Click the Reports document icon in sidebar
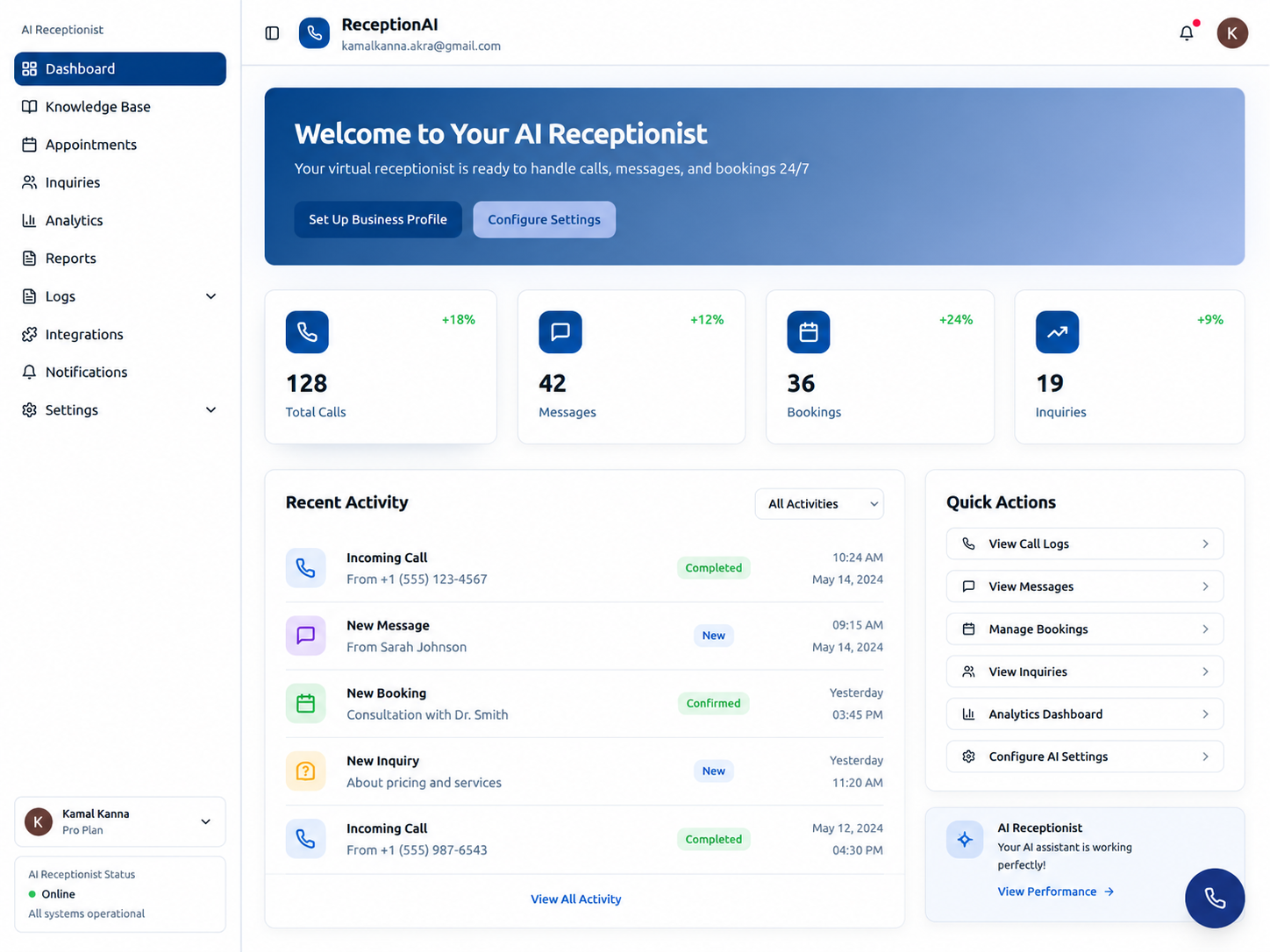Viewport: 1270px width, 952px height. point(30,259)
